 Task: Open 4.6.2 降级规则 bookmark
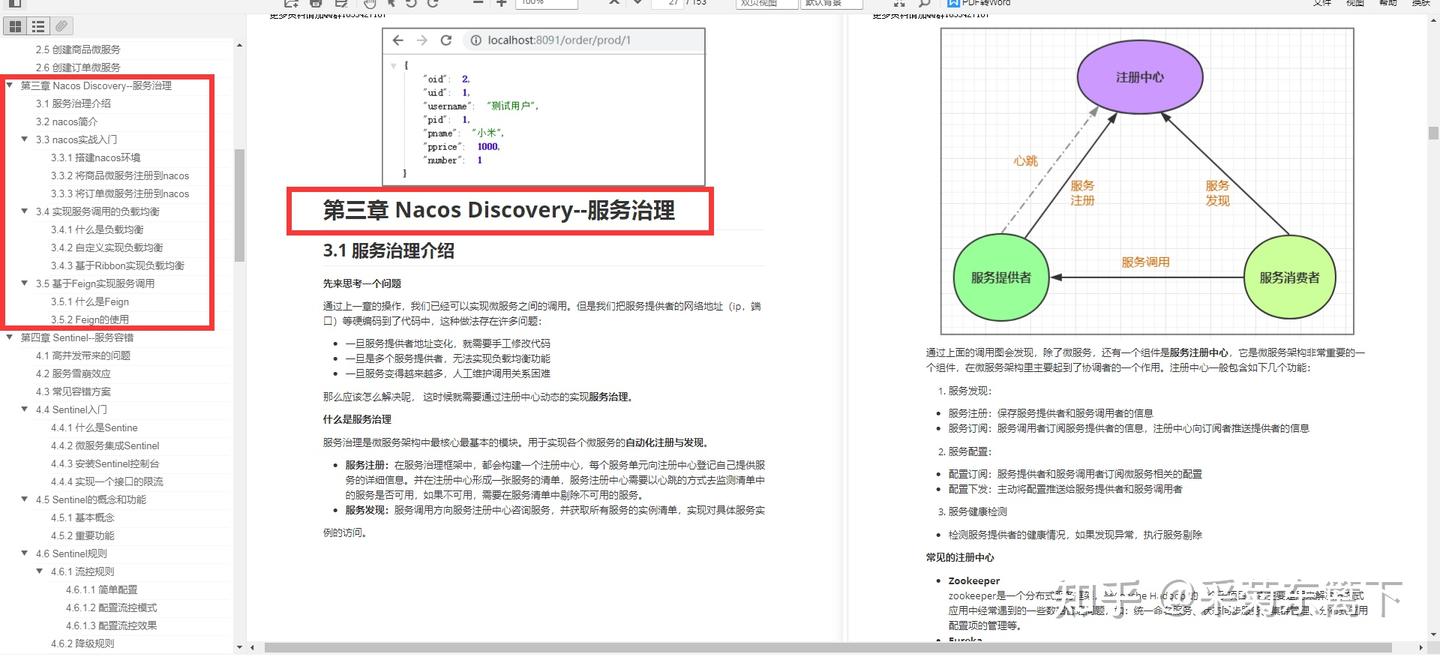pyautogui.click(x=83, y=644)
